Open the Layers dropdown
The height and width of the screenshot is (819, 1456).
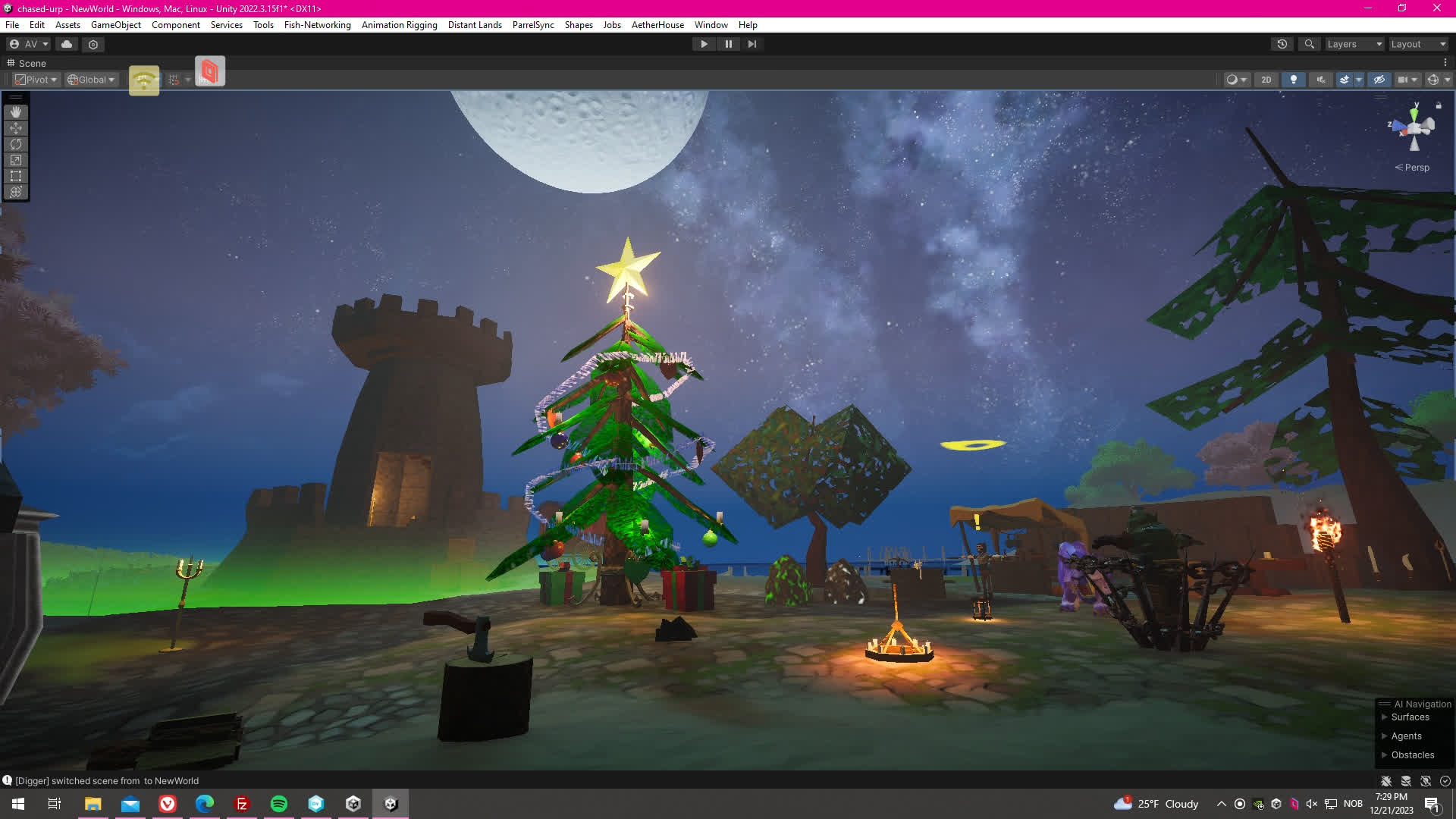[x=1354, y=44]
